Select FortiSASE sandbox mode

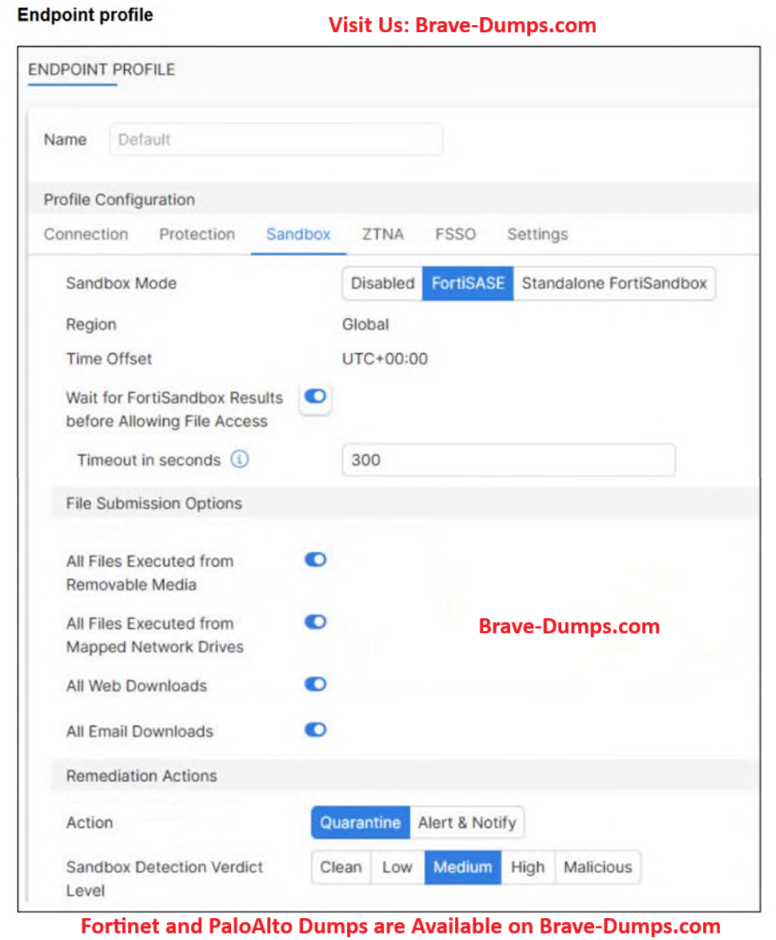pos(468,283)
